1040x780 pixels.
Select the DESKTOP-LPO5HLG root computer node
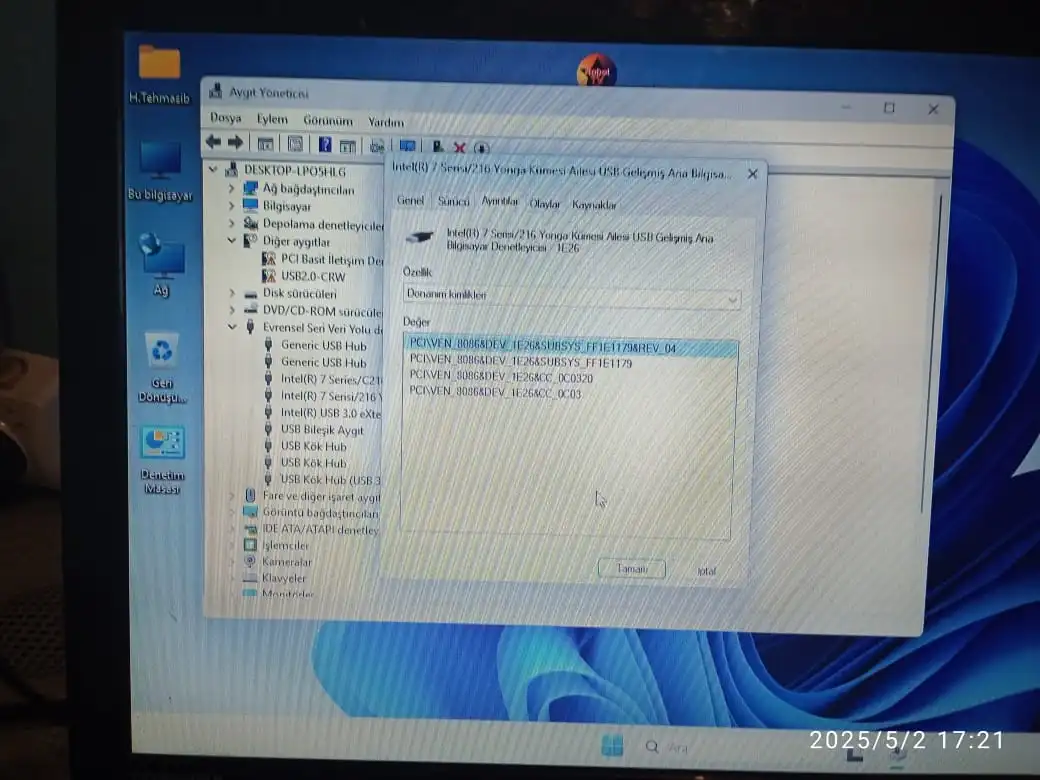coord(294,171)
